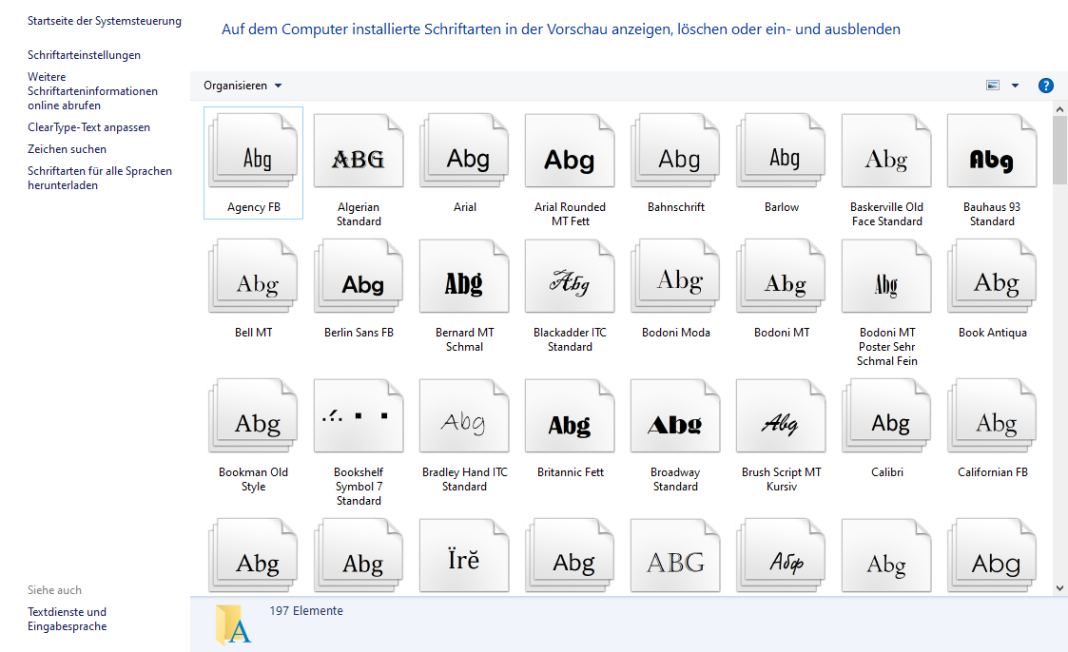Click the scrollbar down arrow
The width and height of the screenshot is (1068, 652).
click(1060, 588)
